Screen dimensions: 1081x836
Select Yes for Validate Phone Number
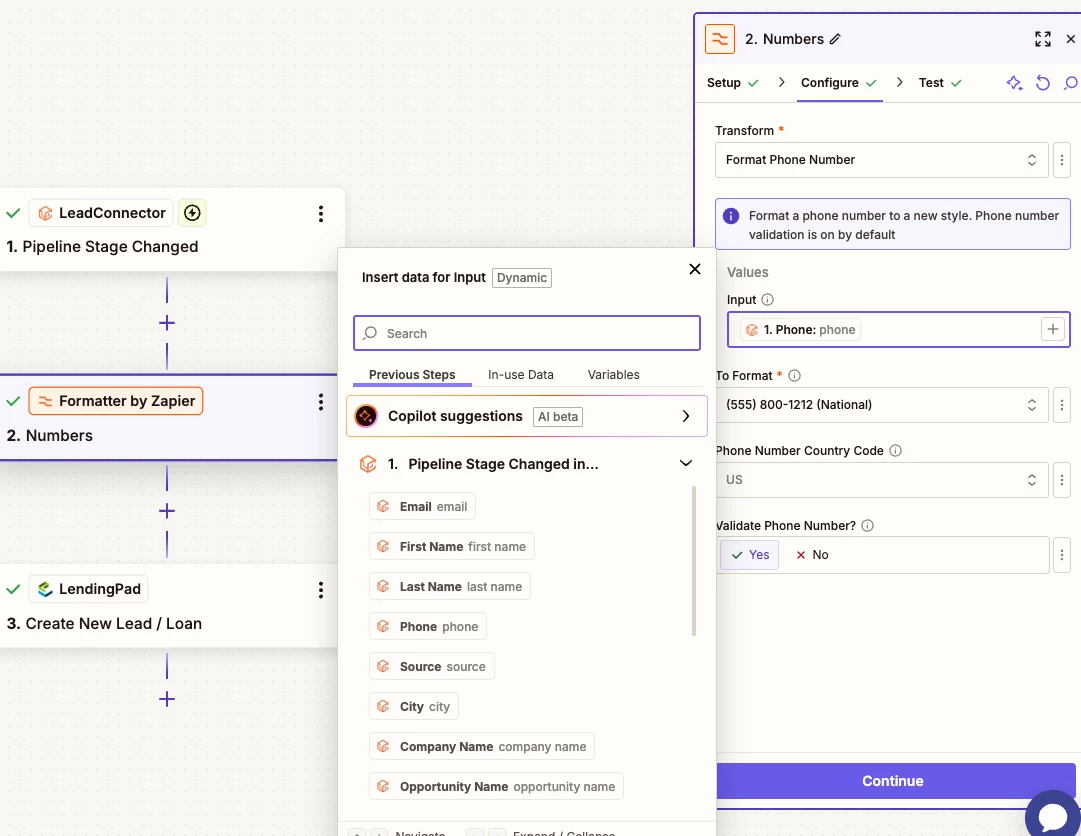coord(749,555)
